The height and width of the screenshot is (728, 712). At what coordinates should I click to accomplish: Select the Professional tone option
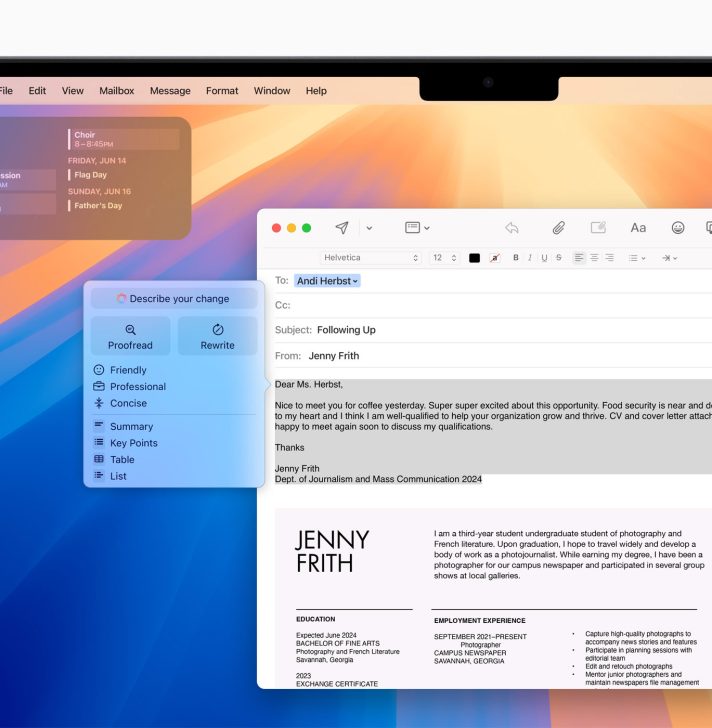(138, 387)
